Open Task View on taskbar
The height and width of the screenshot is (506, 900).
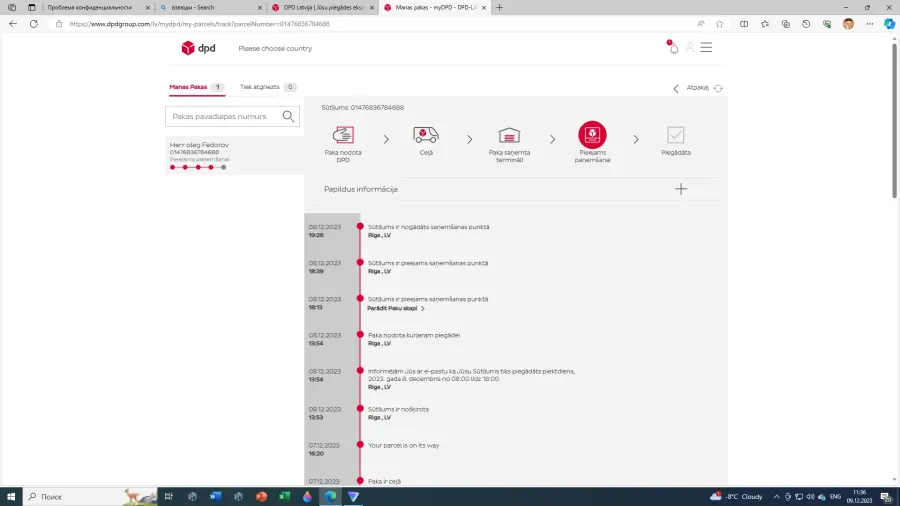169,497
